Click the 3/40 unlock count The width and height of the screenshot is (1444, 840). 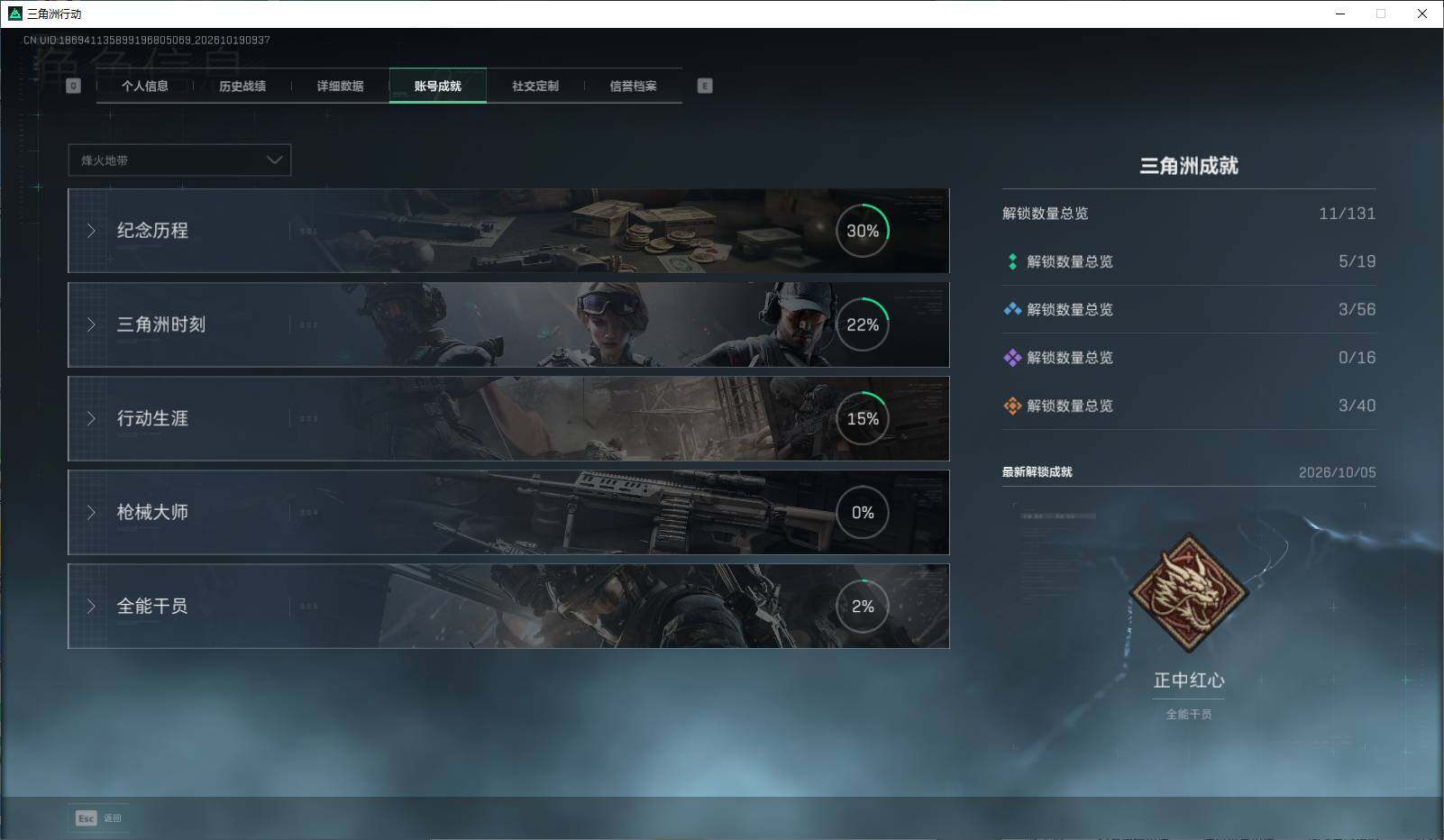coord(1357,406)
